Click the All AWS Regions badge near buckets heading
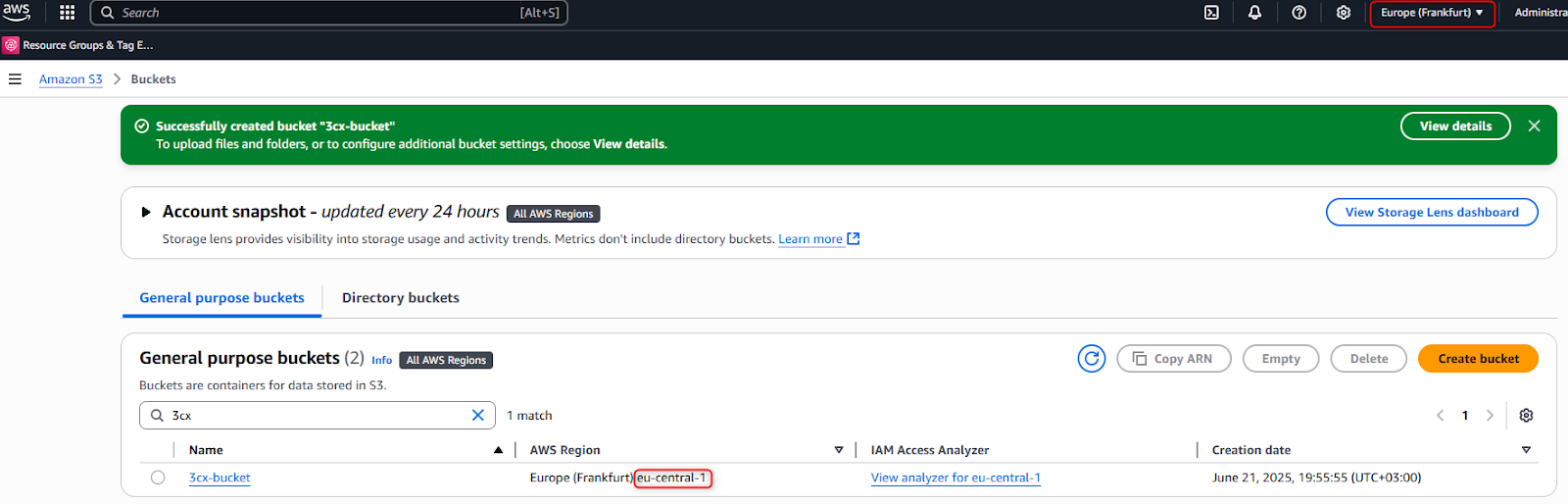This screenshot has width=1568, height=504. point(446,360)
